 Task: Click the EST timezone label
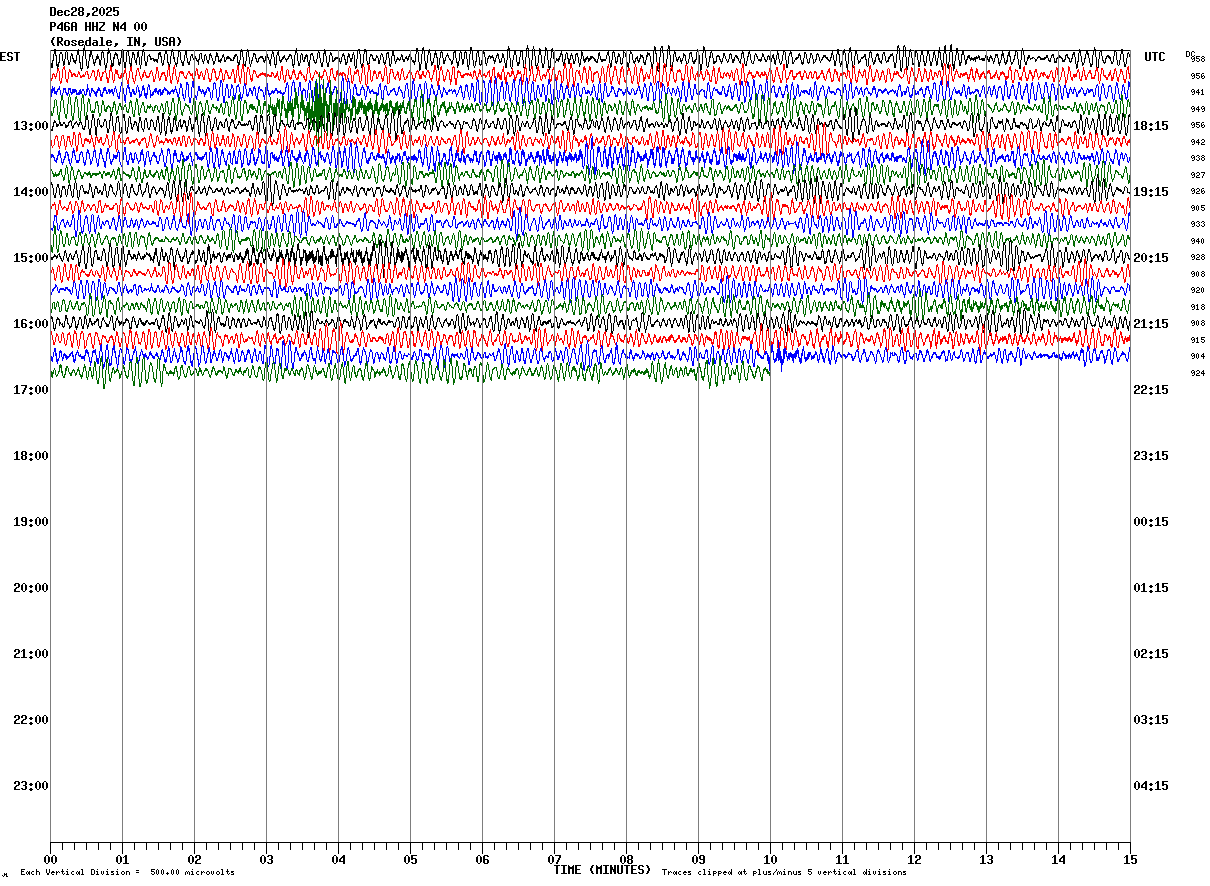coord(10,57)
